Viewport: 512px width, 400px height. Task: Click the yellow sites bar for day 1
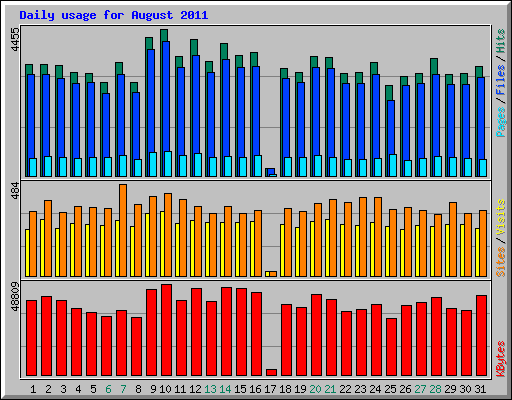click(x=27, y=253)
